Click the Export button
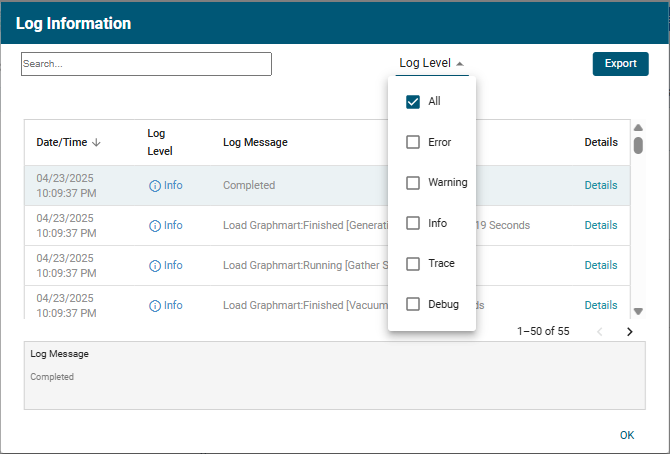The image size is (670, 454). point(620,63)
